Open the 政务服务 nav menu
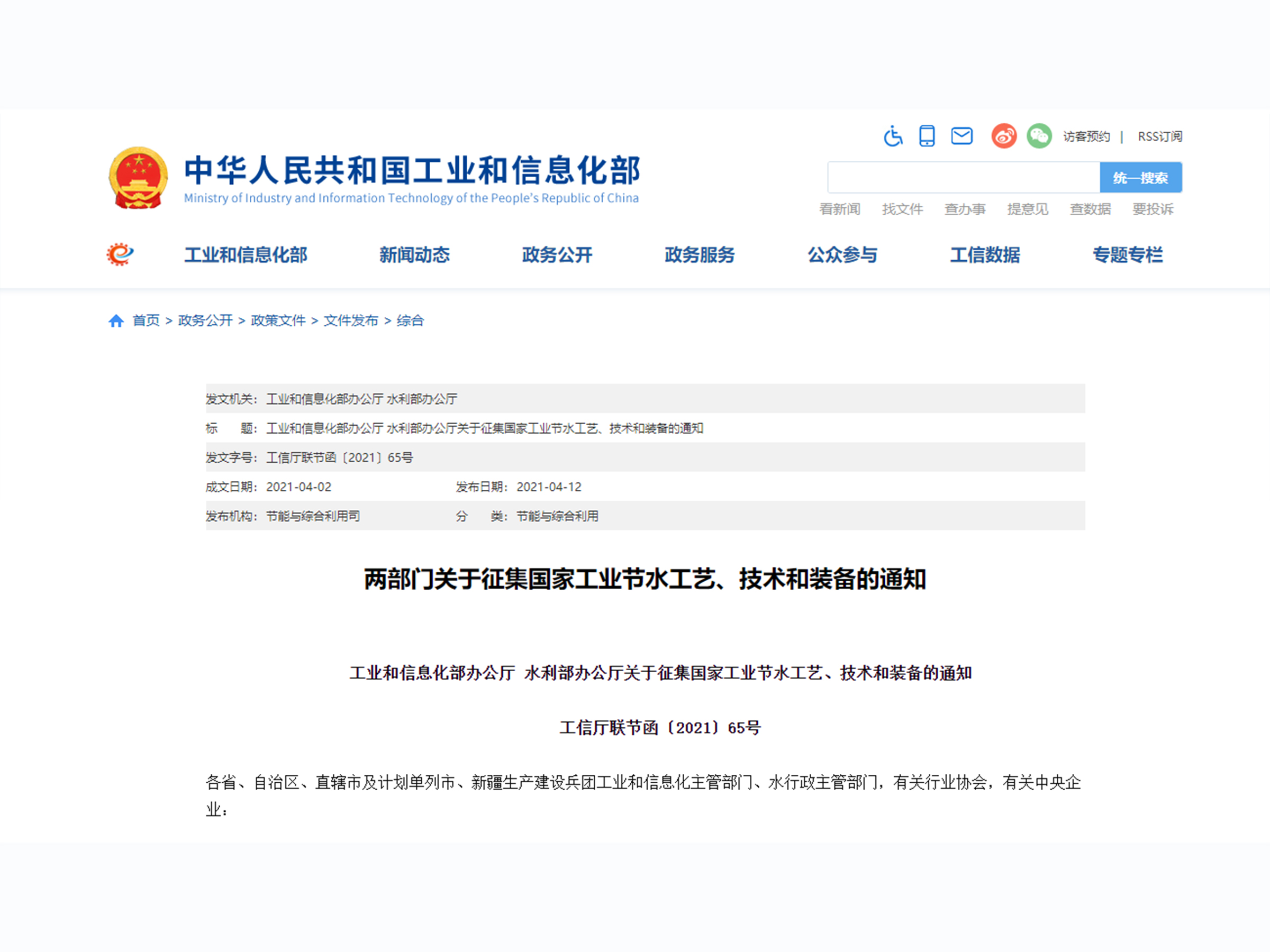This screenshot has width=1270, height=952. (x=700, y=254)
